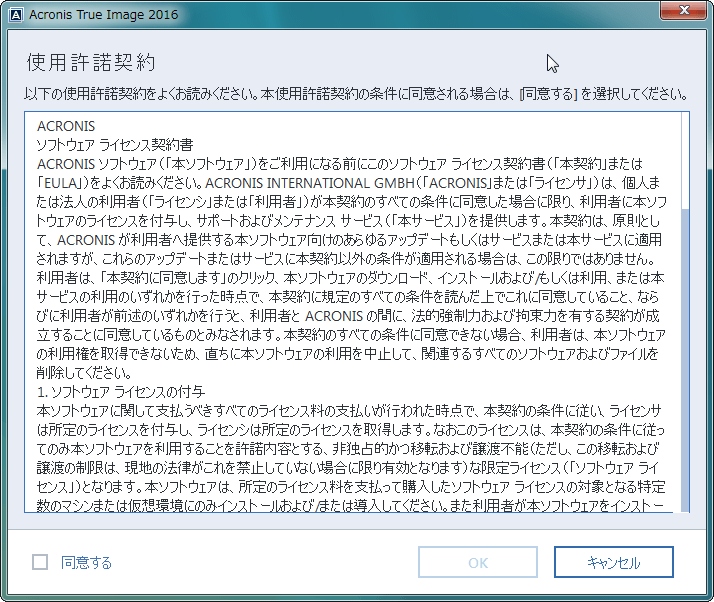Click the '1. ソフトウェア ライセンスの付与' line
Screen dimensions: 714x602
pos(121,392)
